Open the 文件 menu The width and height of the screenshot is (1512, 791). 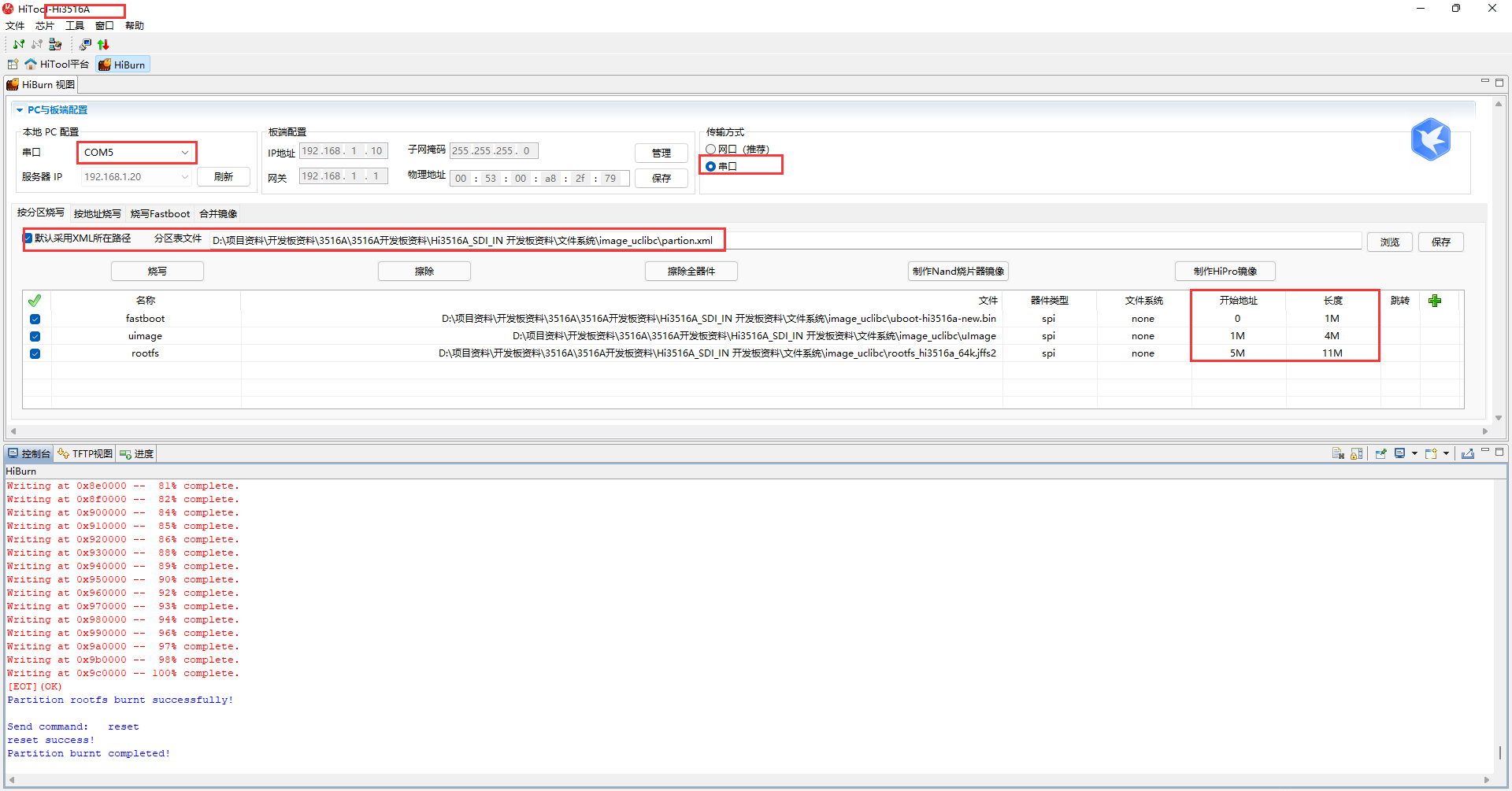tap(15, 26)
